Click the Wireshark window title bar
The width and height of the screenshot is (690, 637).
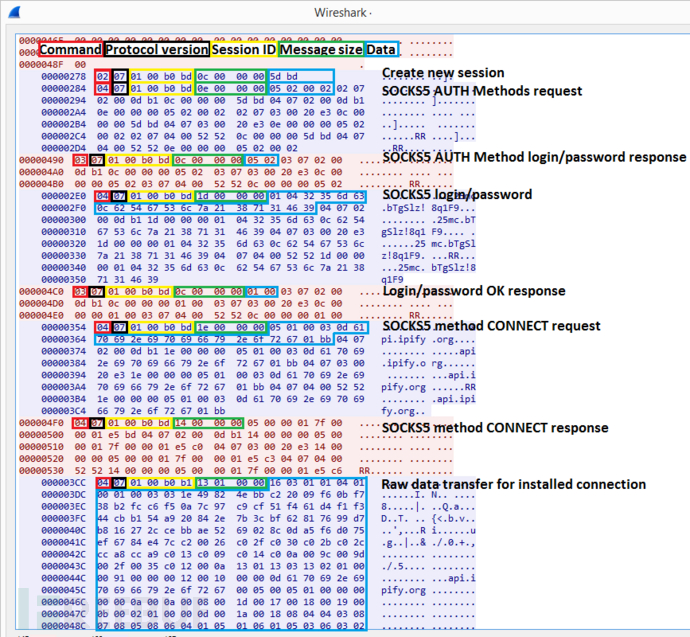point(344,15)
